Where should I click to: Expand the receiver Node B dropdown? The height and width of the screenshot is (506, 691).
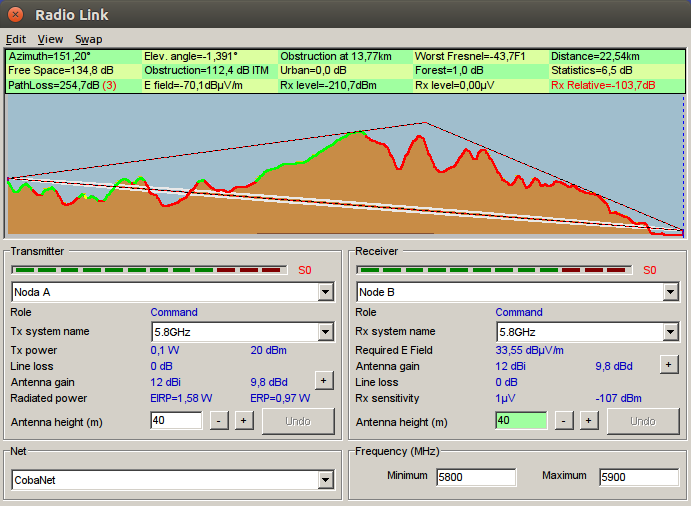[x=670, y=292]
